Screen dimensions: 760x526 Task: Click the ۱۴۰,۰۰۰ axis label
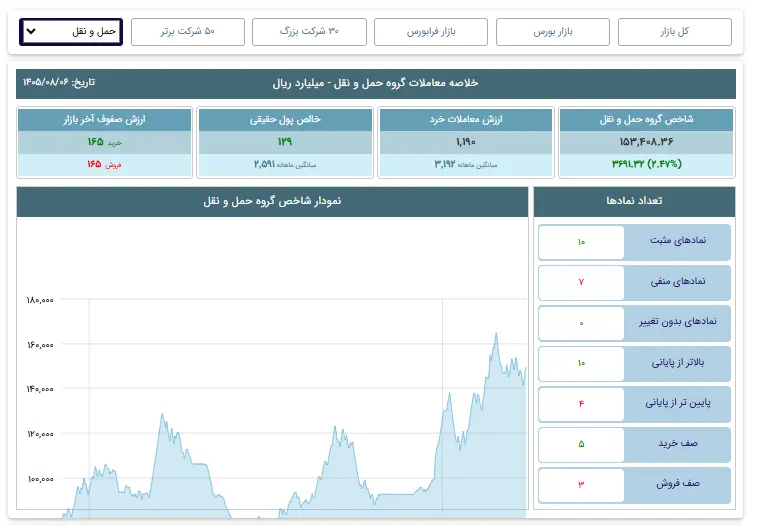(x=40, y=389)
